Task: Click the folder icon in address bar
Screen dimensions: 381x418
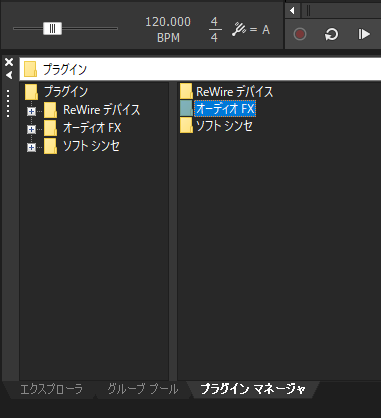Action: [x=31, y=69]
